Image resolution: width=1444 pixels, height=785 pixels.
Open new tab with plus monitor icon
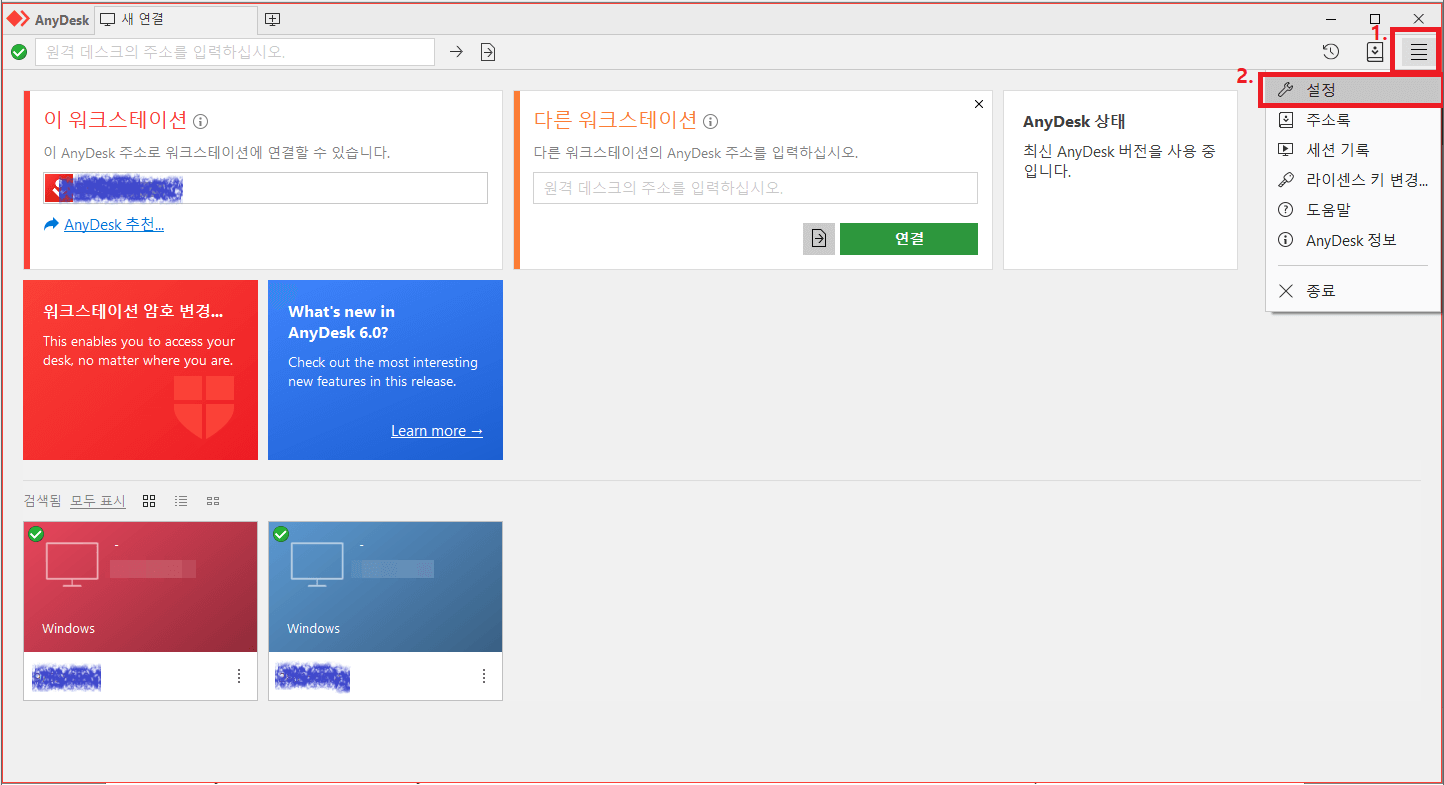[x=272, y=19]
